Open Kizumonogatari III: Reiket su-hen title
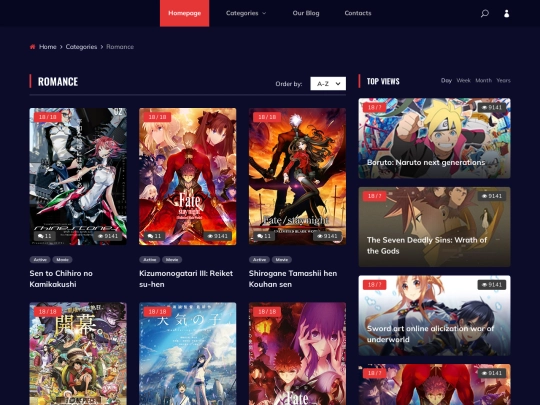This screenshot has height=405, width=540. coord(186,279)
